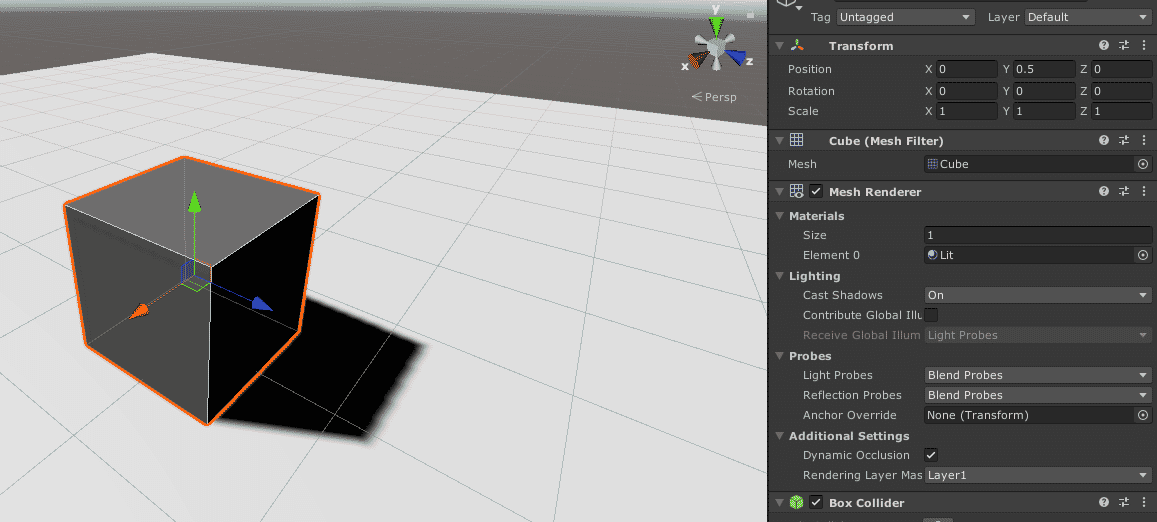Open the Mesh Filter three-dot menu
This screenshot has width=1157, height=522.
[1144, 140]
